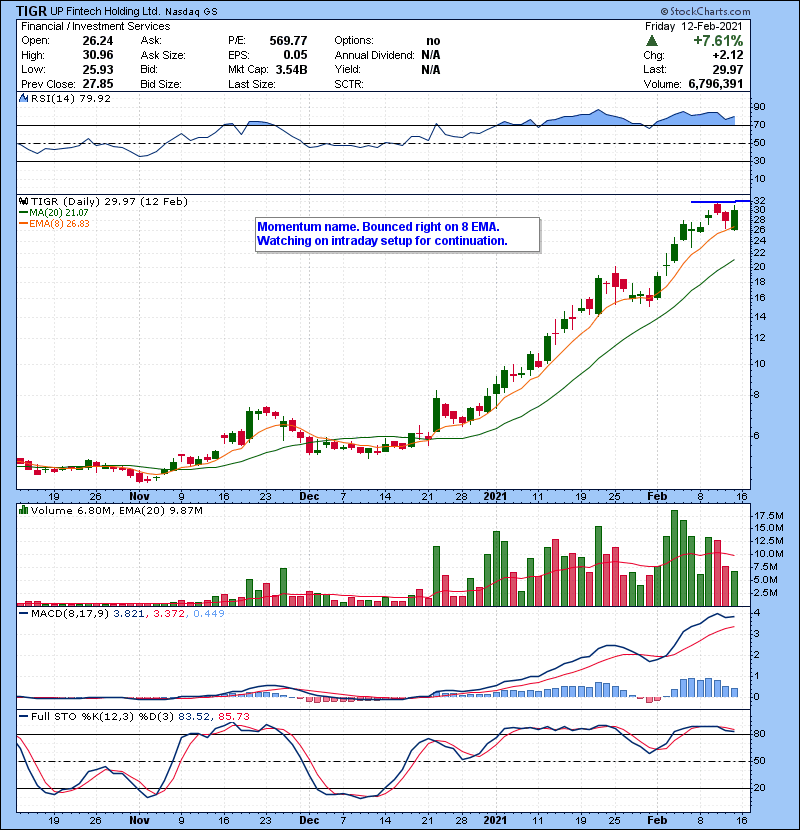
Task: Click the 17.5M volume axis label
Action: 769,516
